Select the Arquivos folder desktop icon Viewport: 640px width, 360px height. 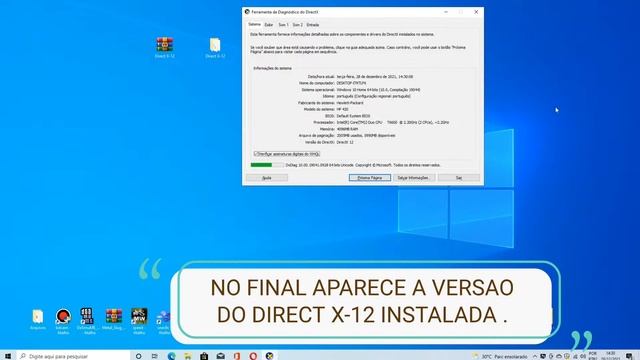pyautogui.click(x=38, y=319)
